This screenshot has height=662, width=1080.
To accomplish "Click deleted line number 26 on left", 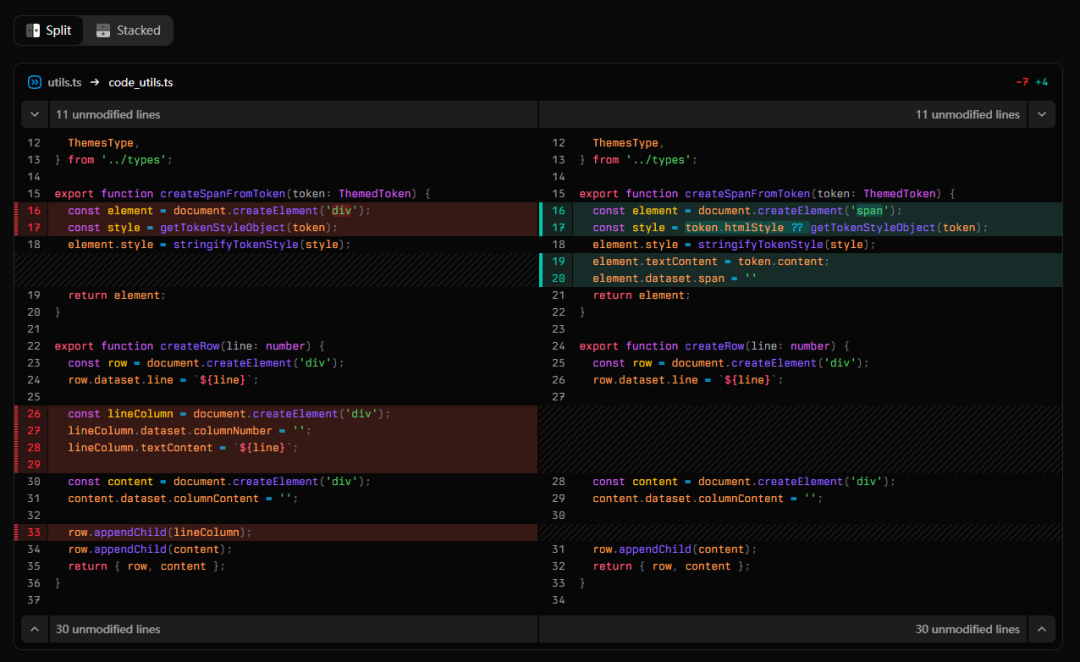I will coord(34,413).
